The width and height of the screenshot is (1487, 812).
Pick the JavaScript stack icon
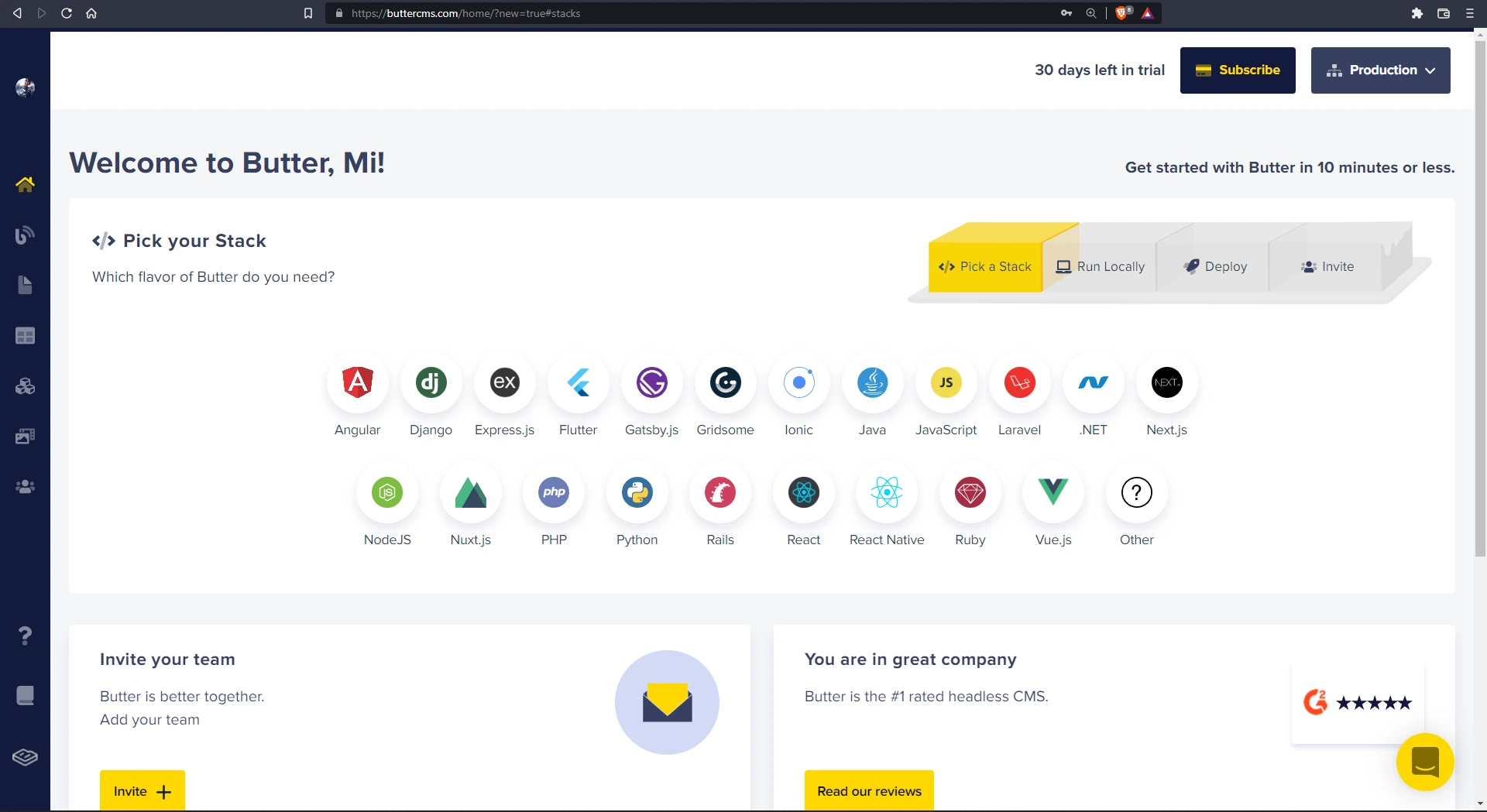(946, 382)
